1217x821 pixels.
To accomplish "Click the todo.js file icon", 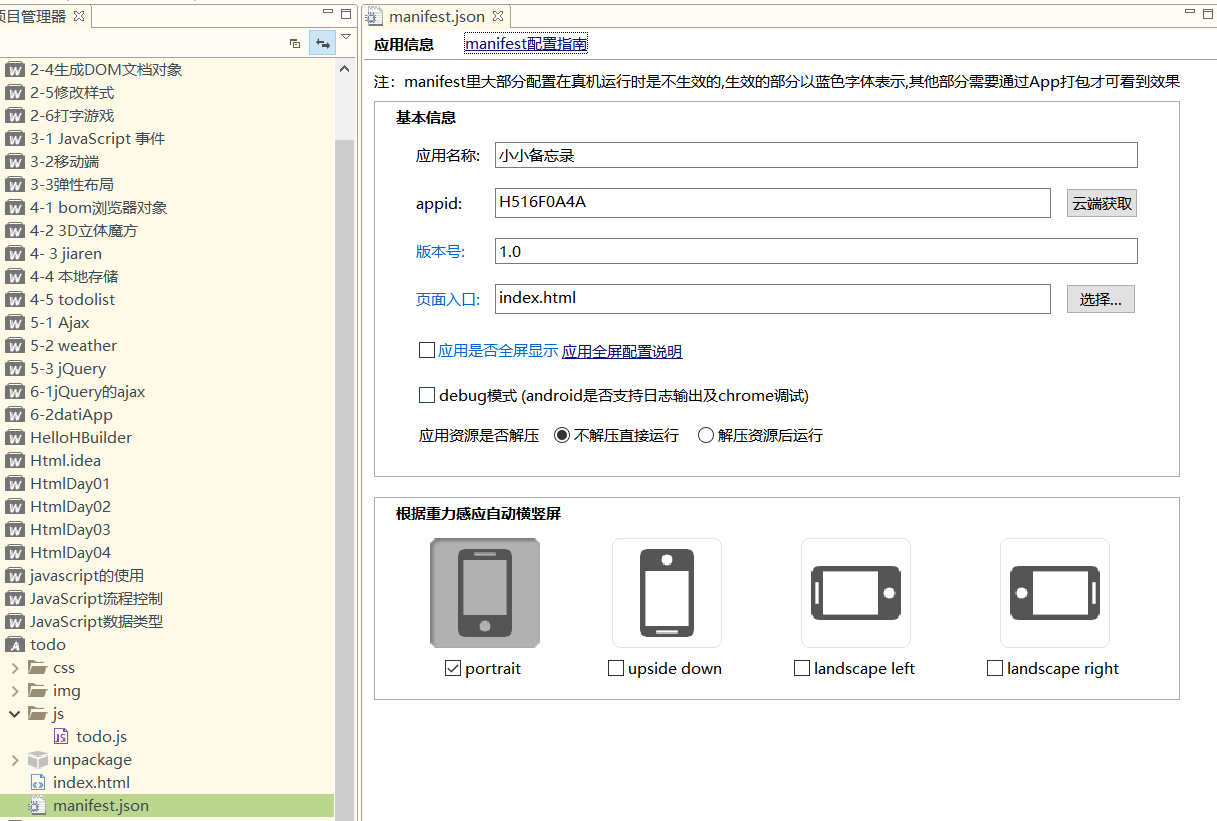I will click(x=62, y=736).
